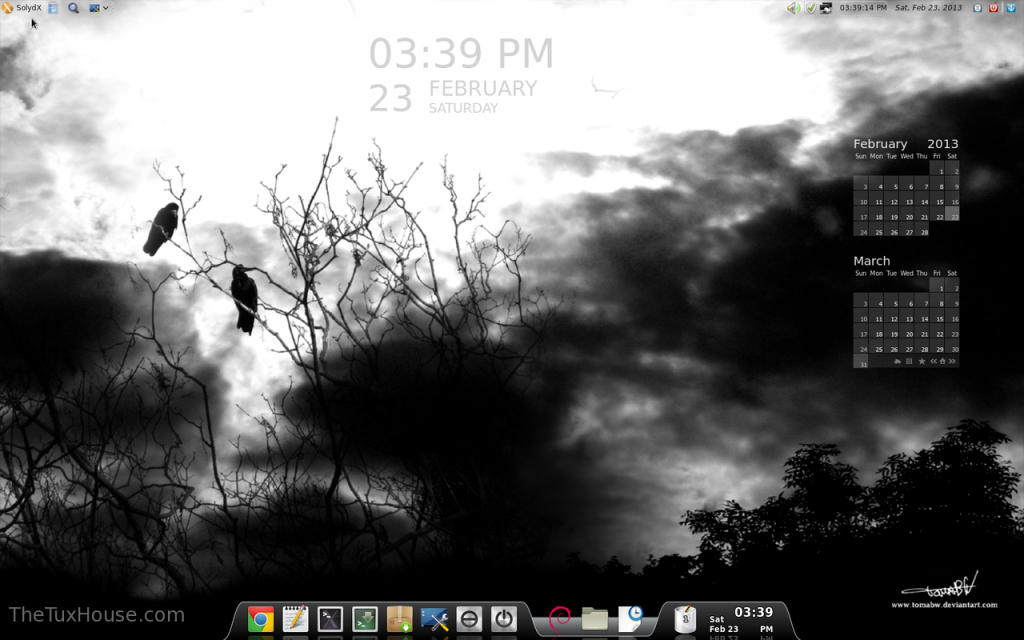Click the power button dock icon
Viewport: 1024px width, 640px height.
tap(504, 618)
